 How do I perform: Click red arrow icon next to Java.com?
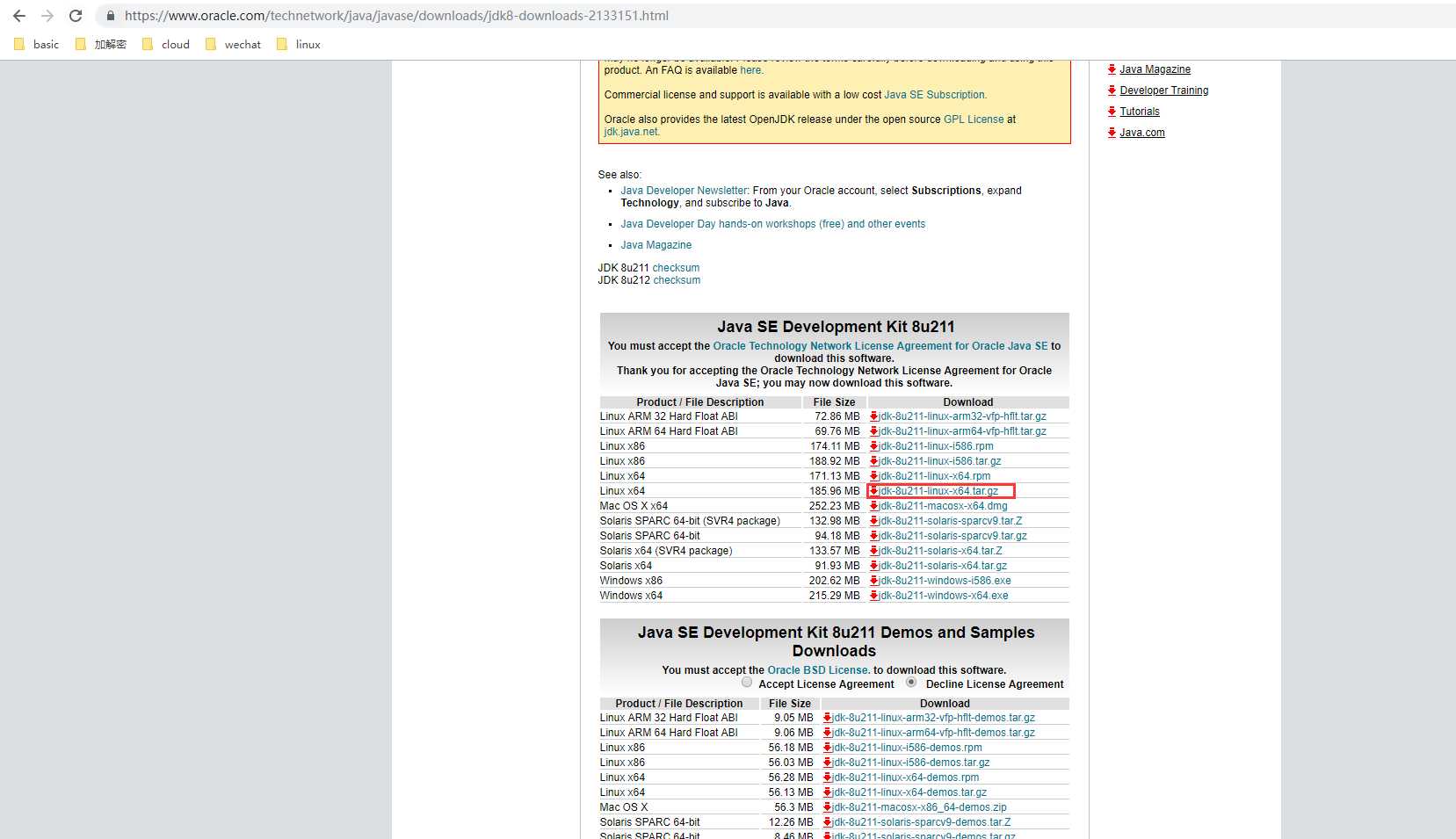[x=1112, y=133]
